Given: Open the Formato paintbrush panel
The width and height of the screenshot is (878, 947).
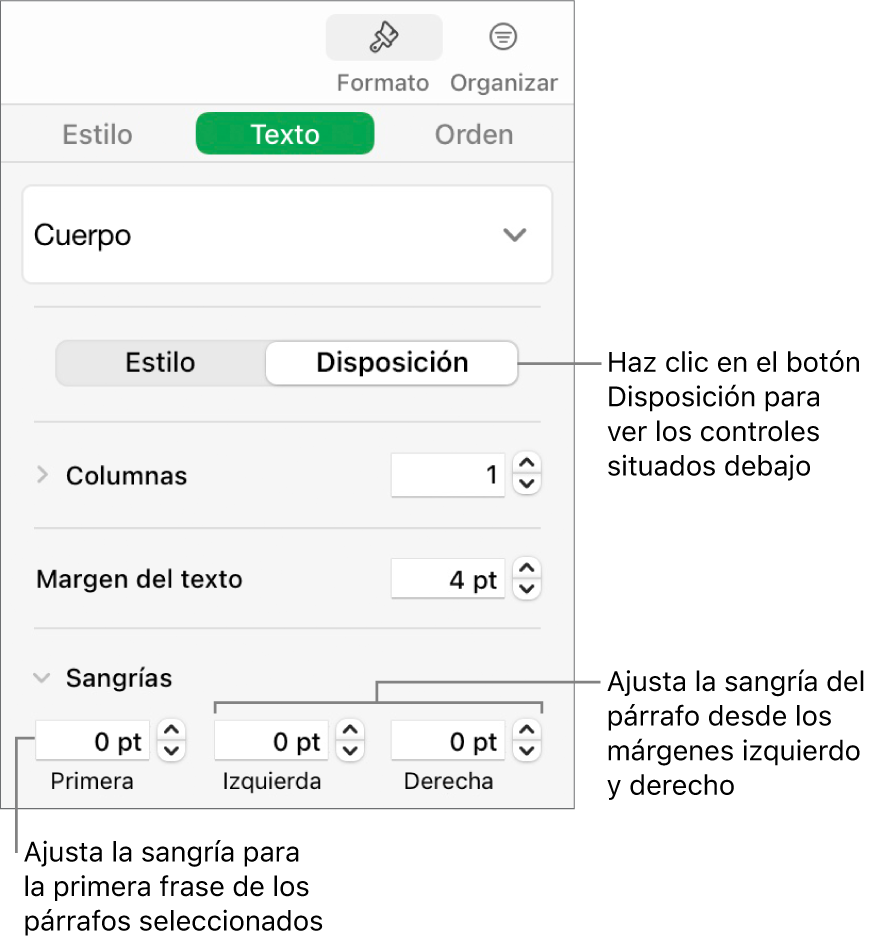Looking at the screenshot, I should [383, 40].
